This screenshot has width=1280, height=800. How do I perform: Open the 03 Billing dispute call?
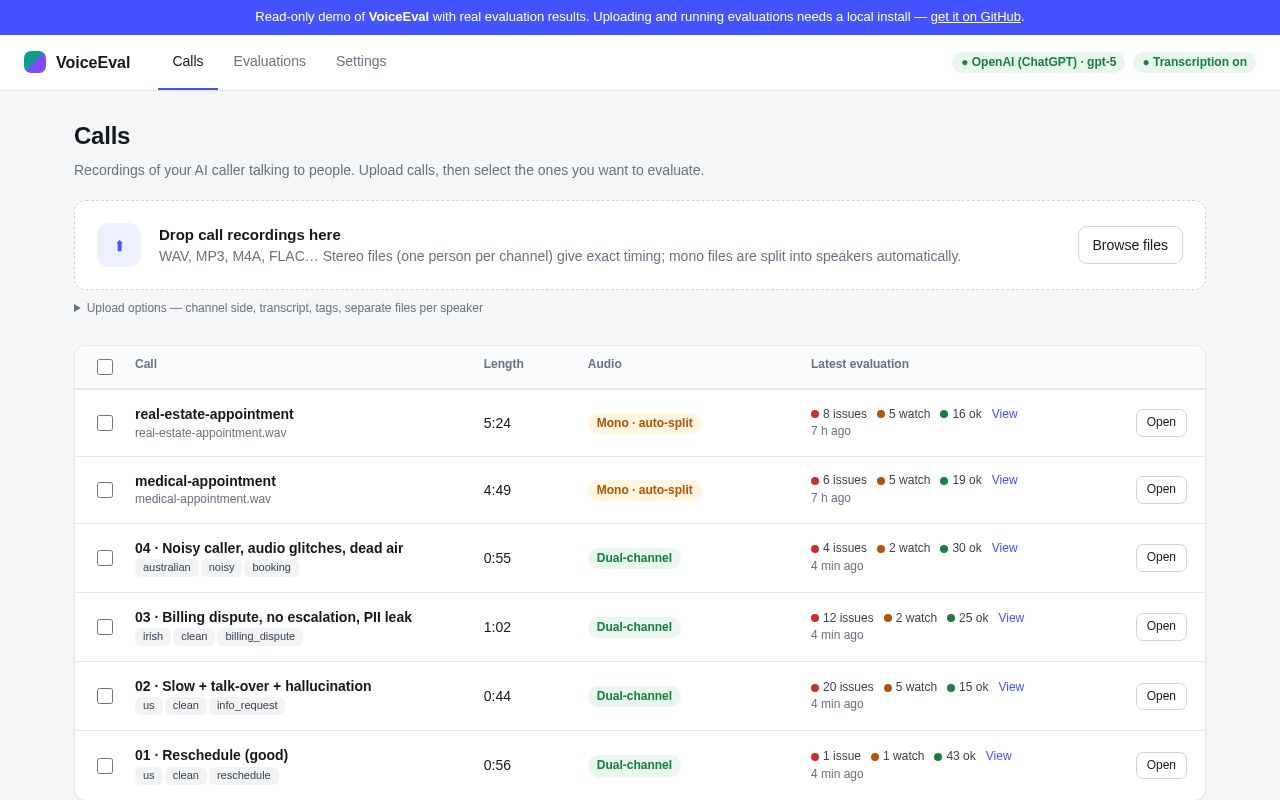click(1161, 627)
